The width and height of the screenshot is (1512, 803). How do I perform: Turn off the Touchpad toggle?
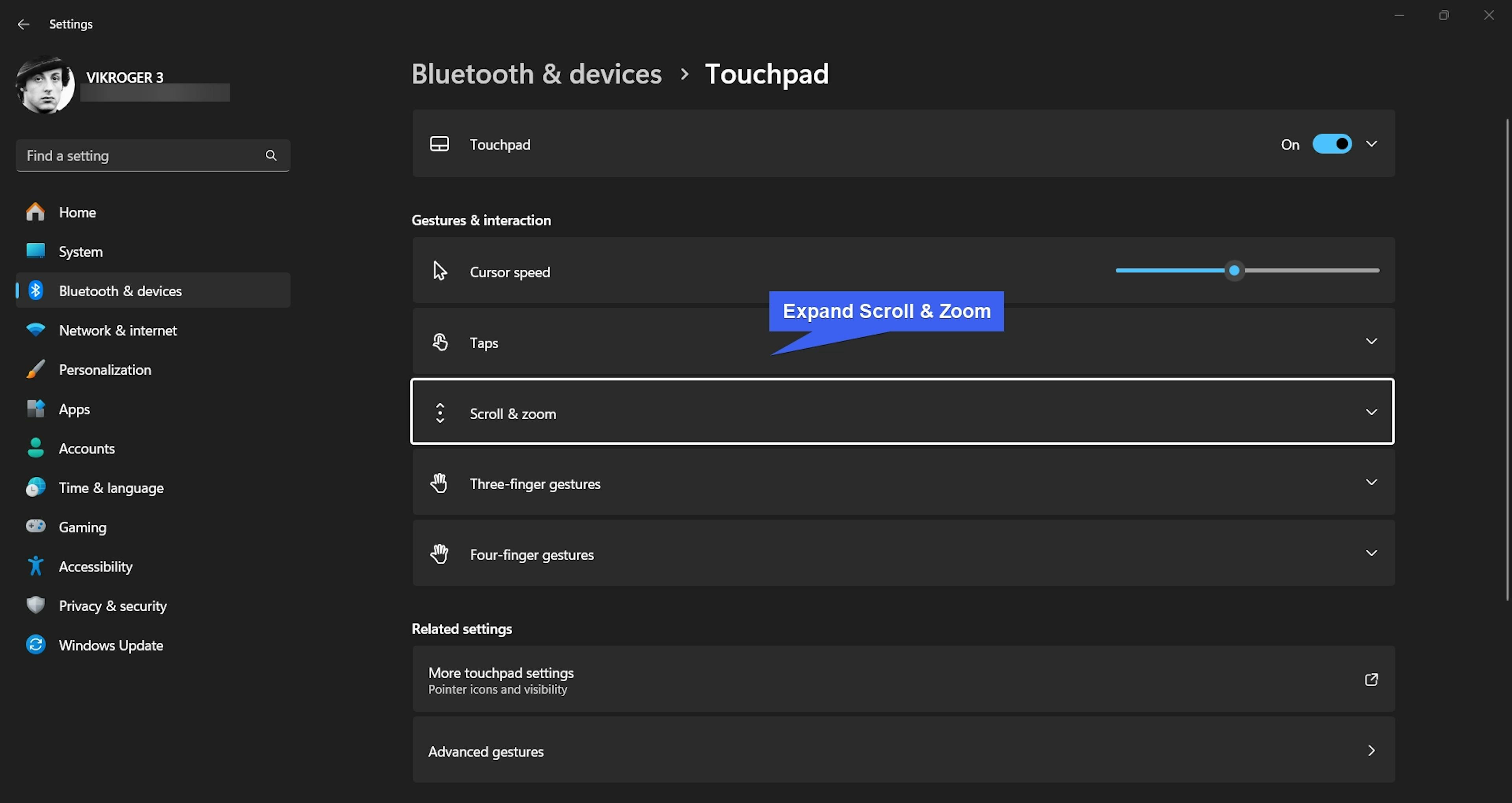[1332, 144]
